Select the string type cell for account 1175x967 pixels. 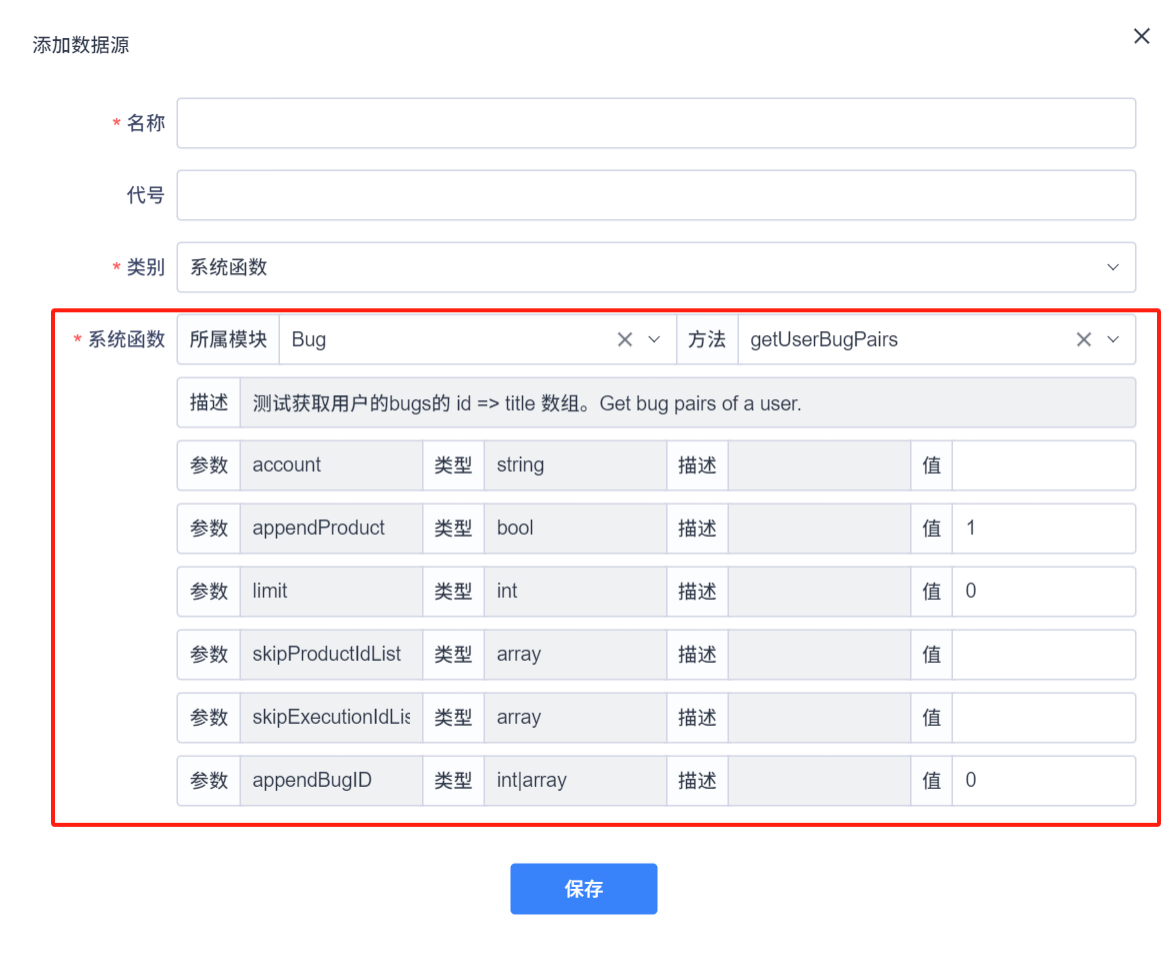[x=575, y=465]
